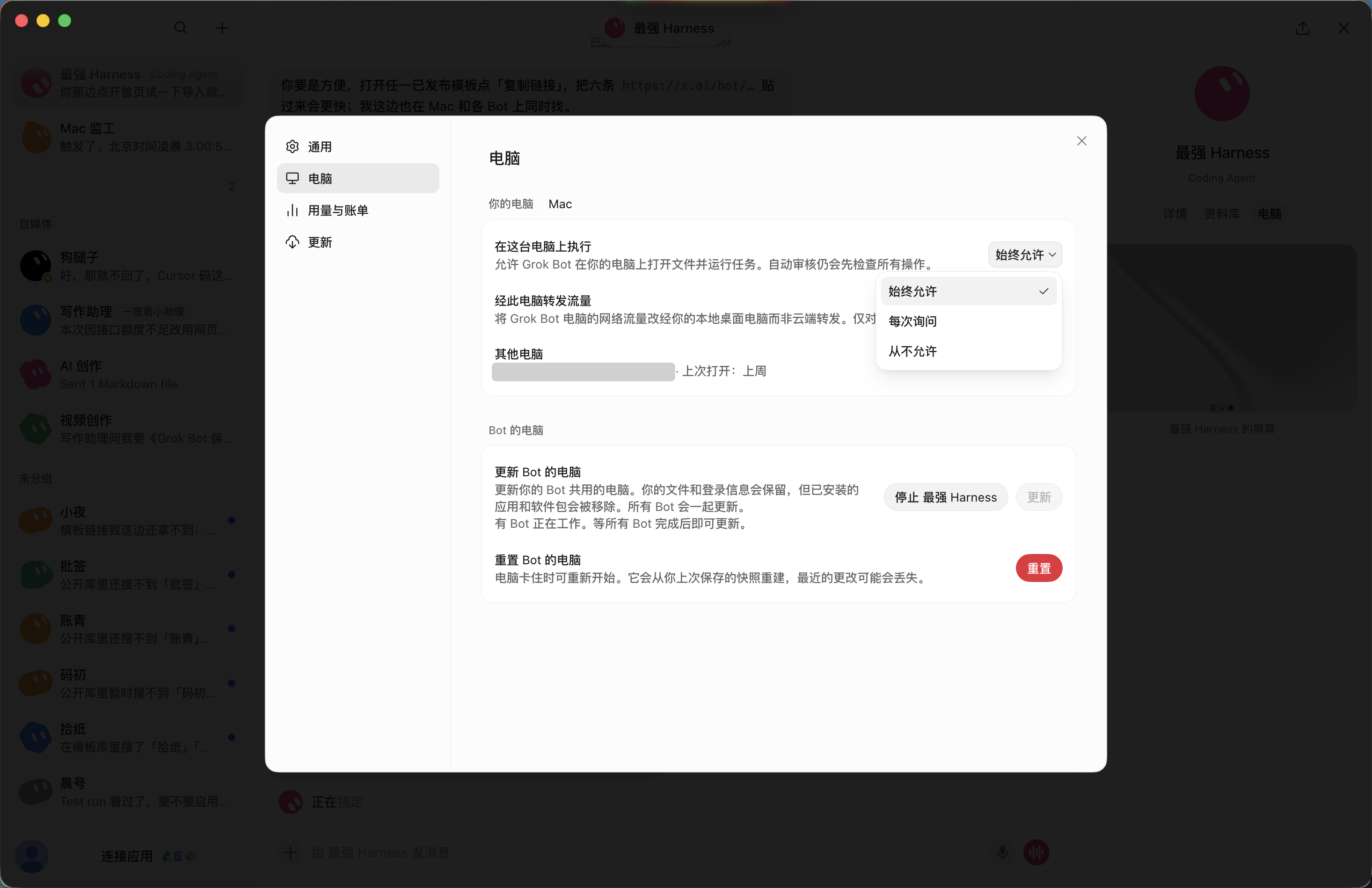Screen dimensions: 1372x888
Task: Click the microphone icon in message box
Action: coord(1002,852)
